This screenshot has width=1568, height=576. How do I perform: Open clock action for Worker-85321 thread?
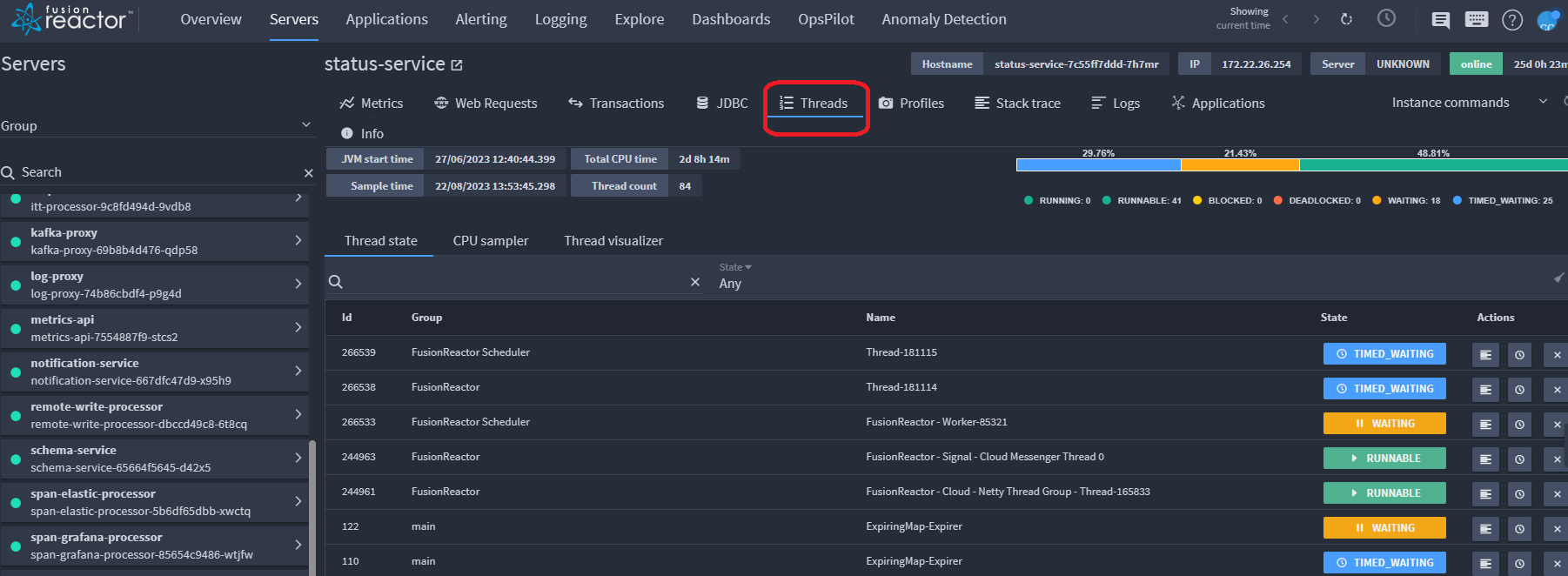(x=1519, y=424)
